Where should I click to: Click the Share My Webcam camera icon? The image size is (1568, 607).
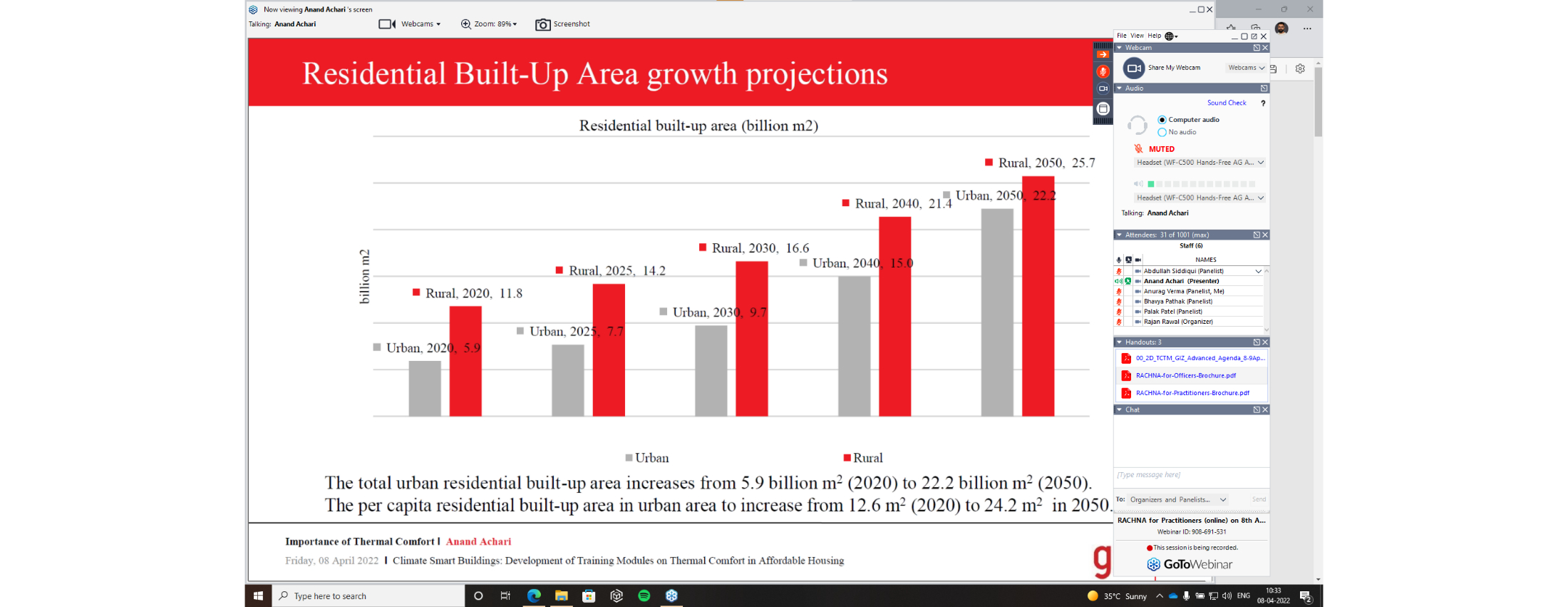coord(1133,68)
